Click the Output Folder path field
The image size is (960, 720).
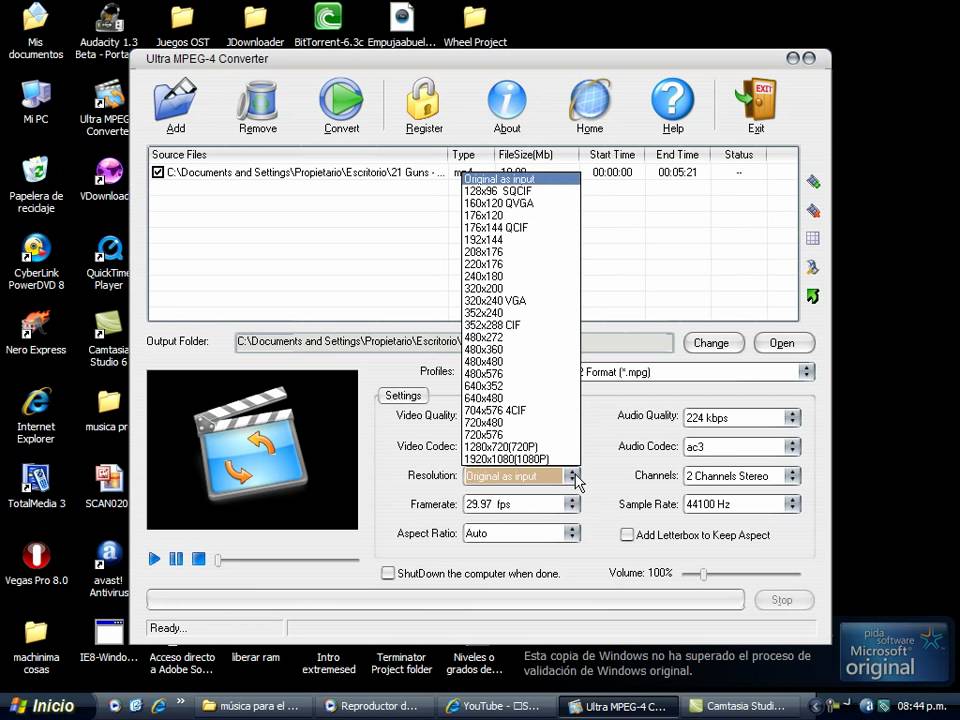tap(454, 343)
